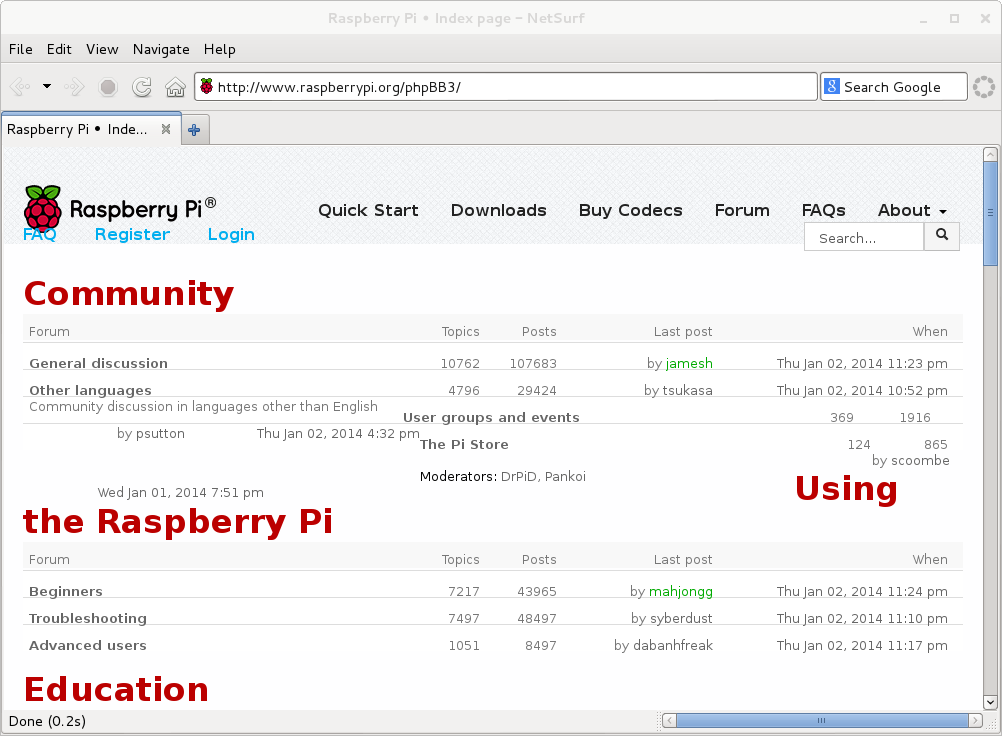Click the raspberry favicon in URL bar
The image size is (1002, 736).
pos(206,86)
